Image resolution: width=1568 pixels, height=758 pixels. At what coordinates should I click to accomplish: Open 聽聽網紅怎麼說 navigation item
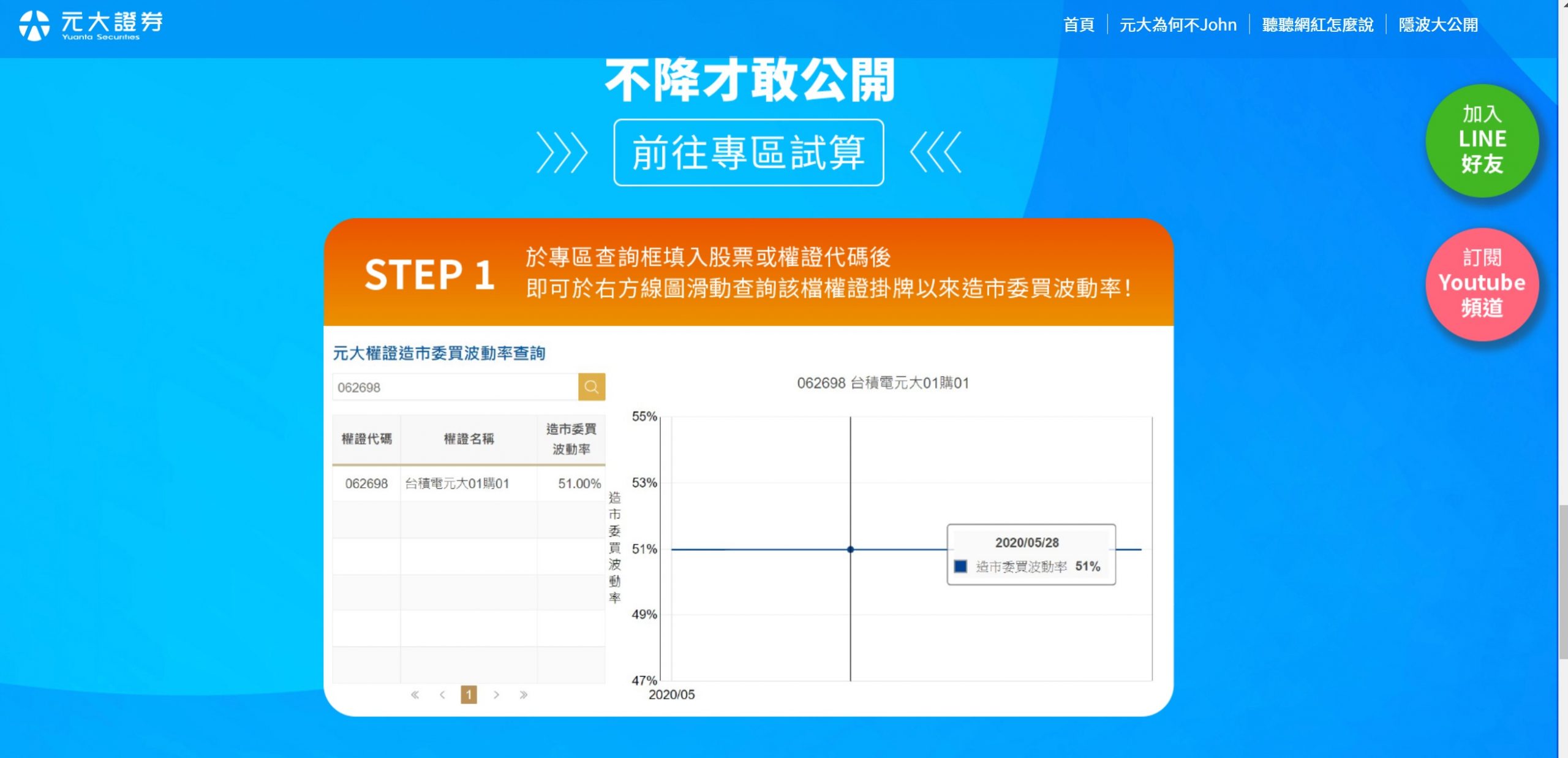(1317, 25)
